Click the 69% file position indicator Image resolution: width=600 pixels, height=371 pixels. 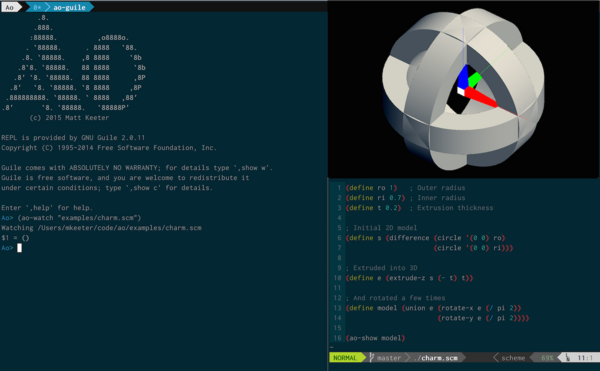(547, 358)
